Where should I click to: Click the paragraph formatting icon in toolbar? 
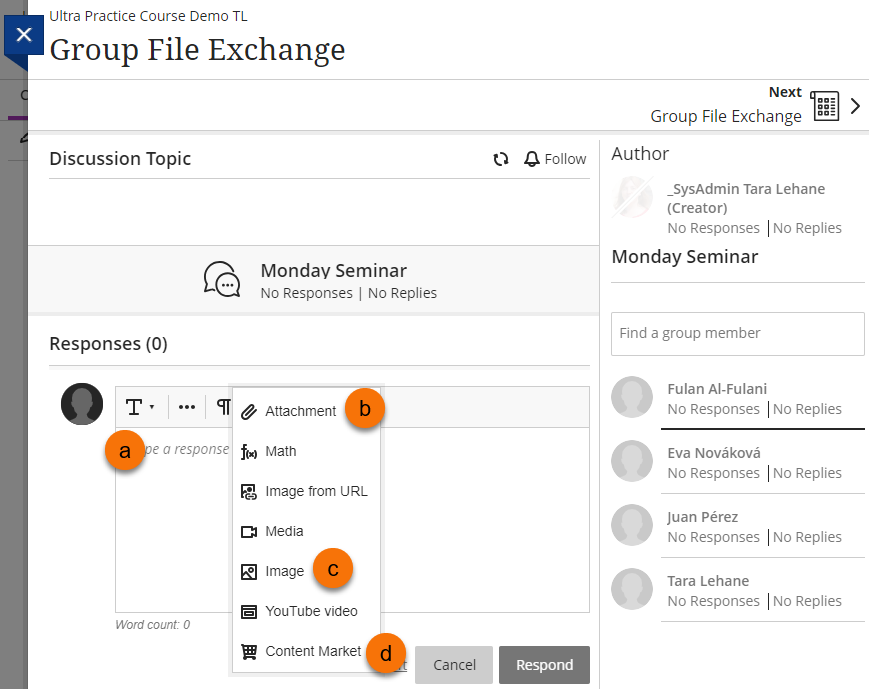tap(223, 407)
